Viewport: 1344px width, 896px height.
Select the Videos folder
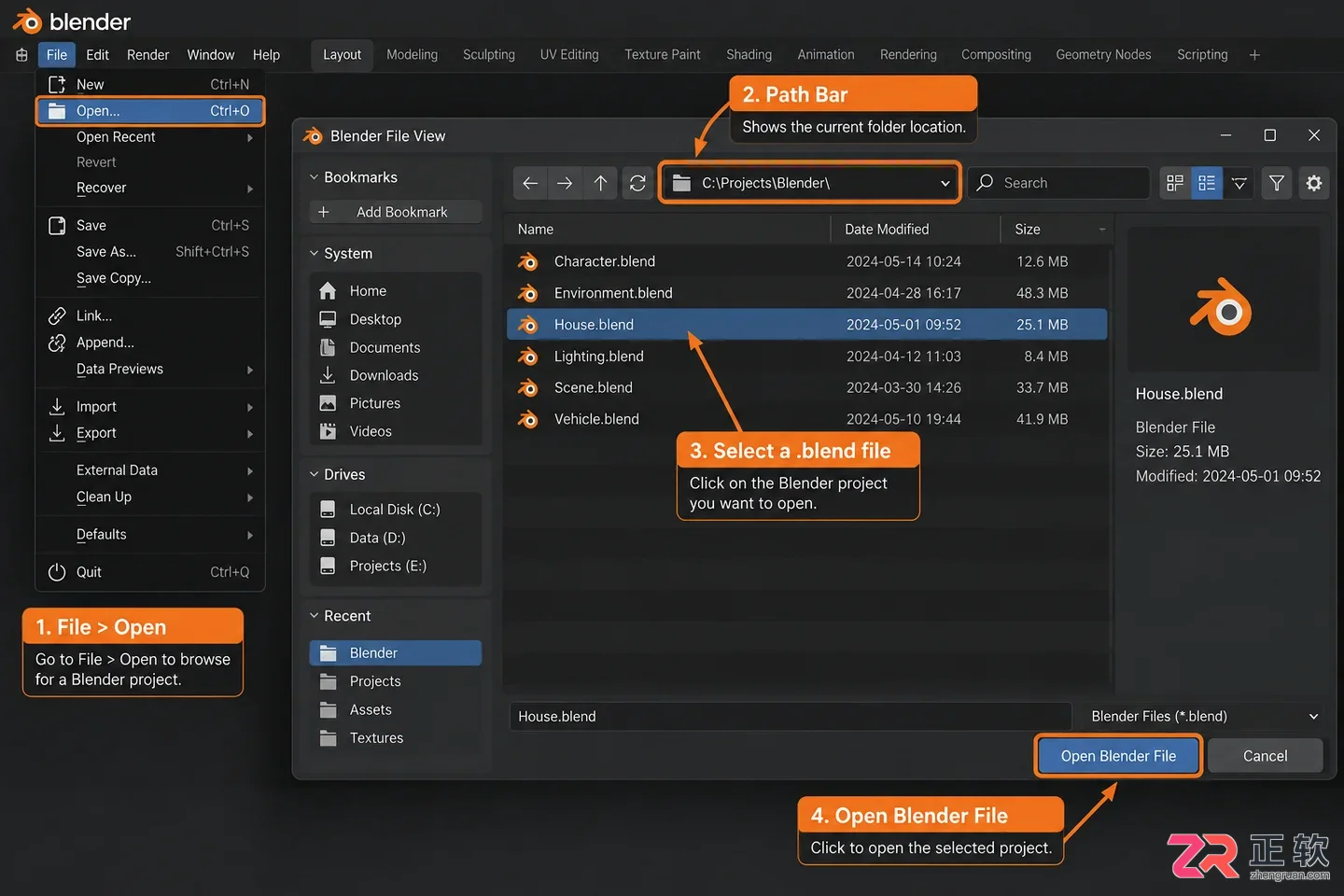[396, 431]
